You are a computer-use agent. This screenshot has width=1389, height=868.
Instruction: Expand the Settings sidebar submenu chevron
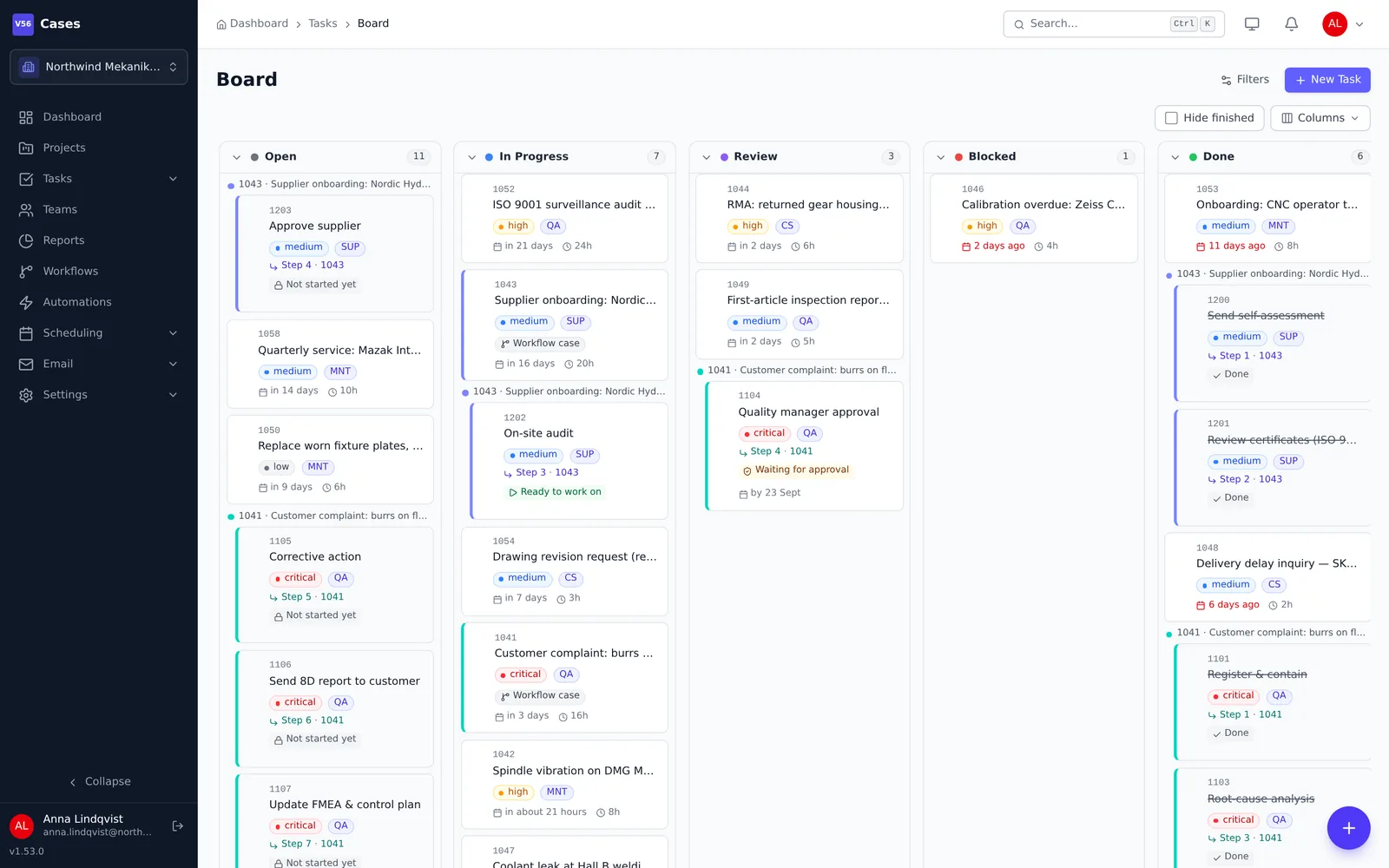click(173, 395)
